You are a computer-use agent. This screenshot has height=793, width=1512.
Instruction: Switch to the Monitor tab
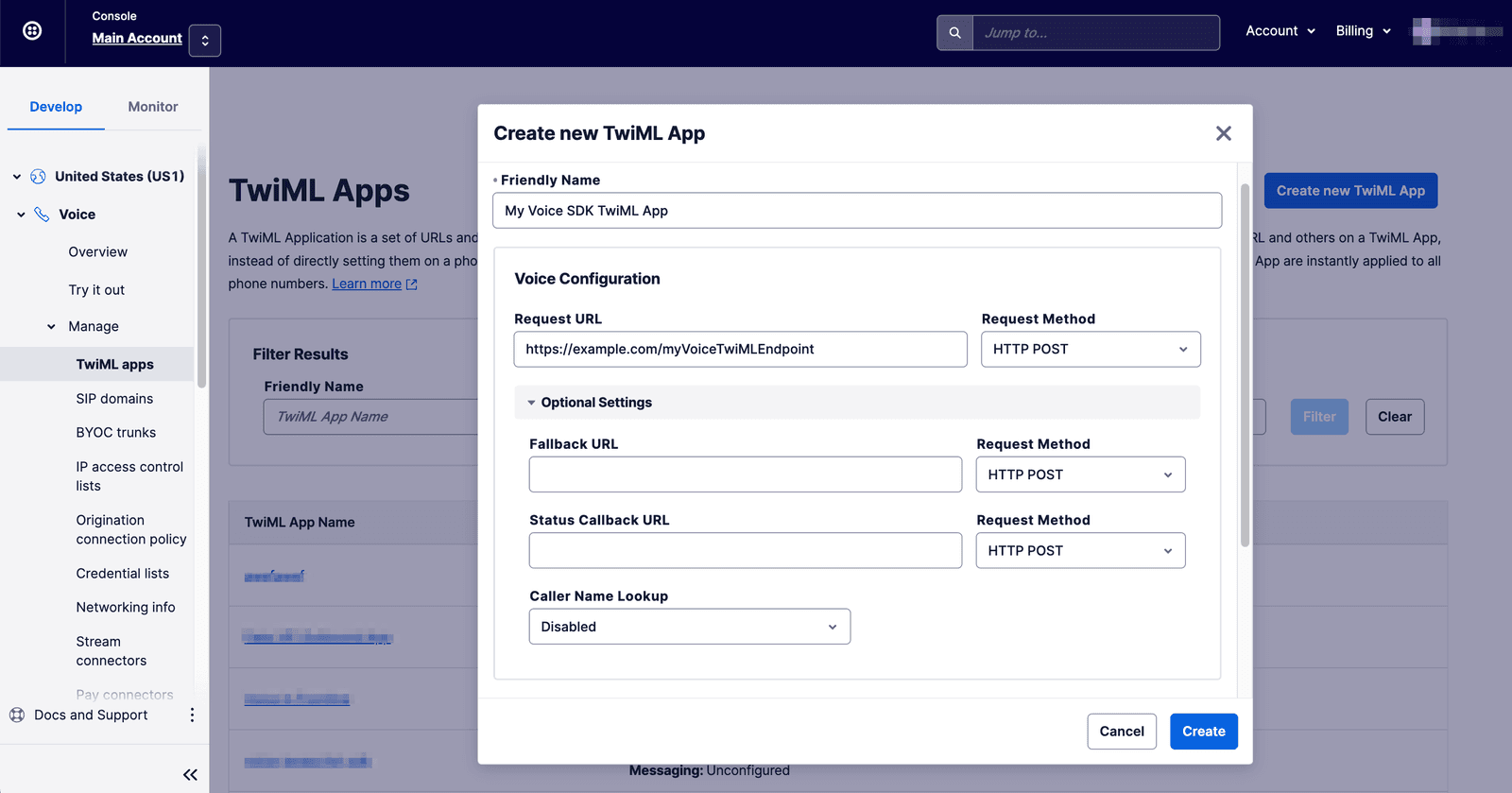152,107
